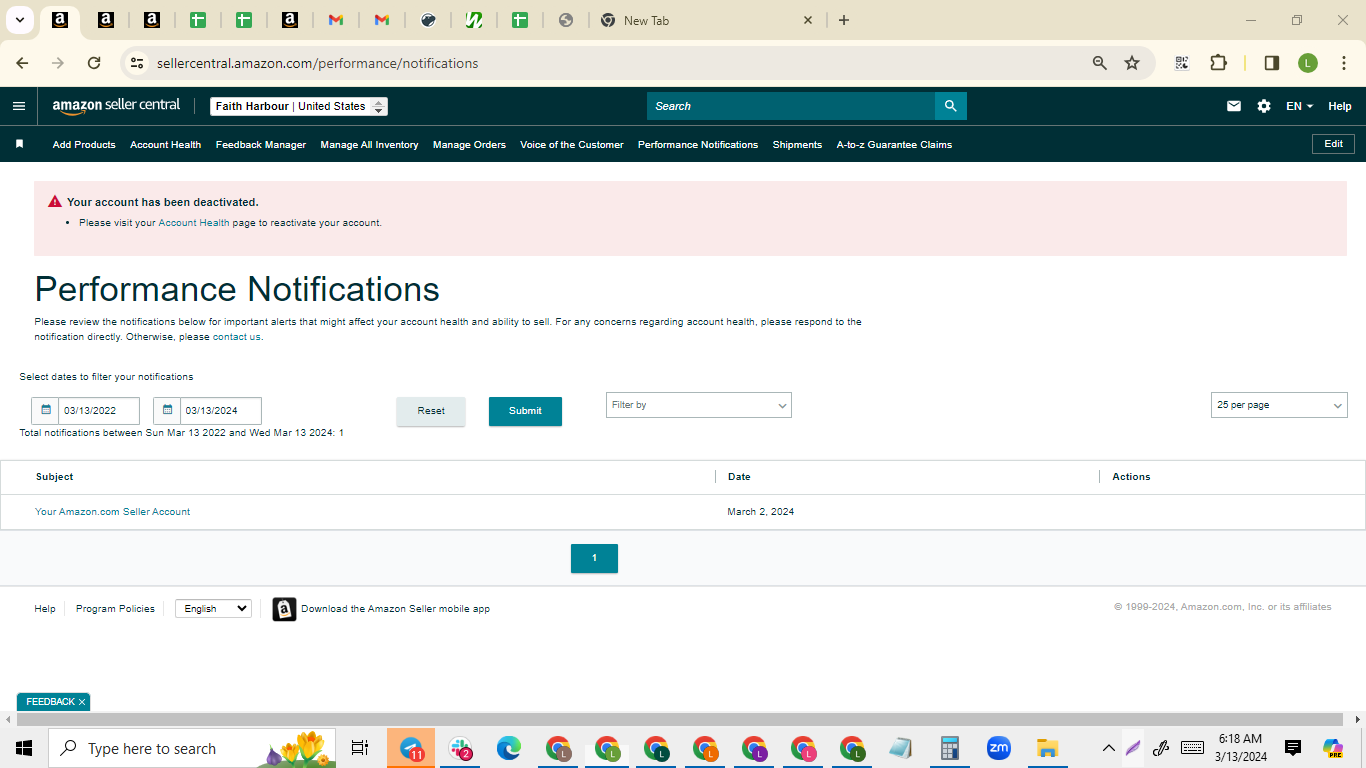Open Voice of the Customer menu item

tap(571, 144)
